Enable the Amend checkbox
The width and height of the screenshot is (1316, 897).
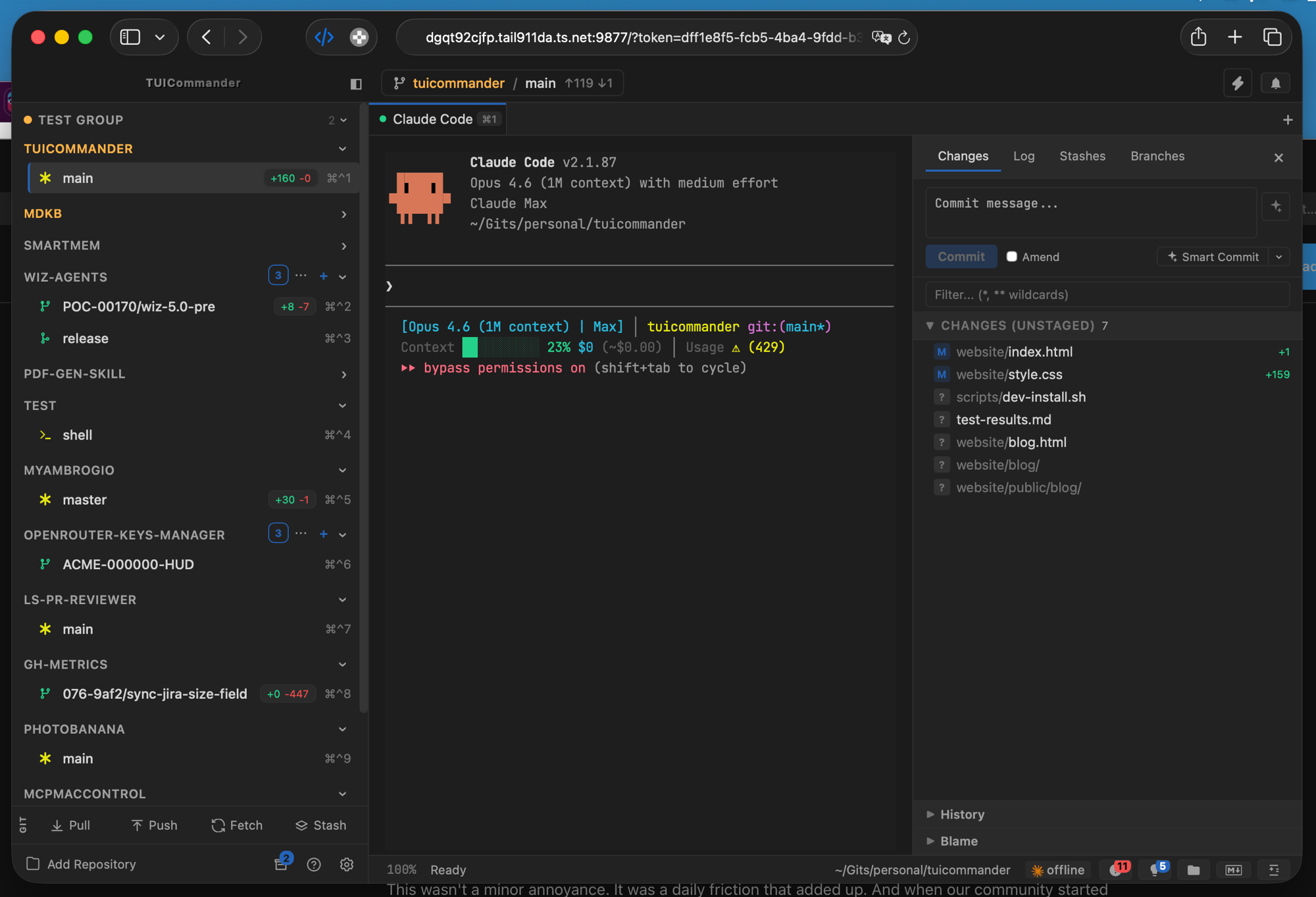[1012, 257]
